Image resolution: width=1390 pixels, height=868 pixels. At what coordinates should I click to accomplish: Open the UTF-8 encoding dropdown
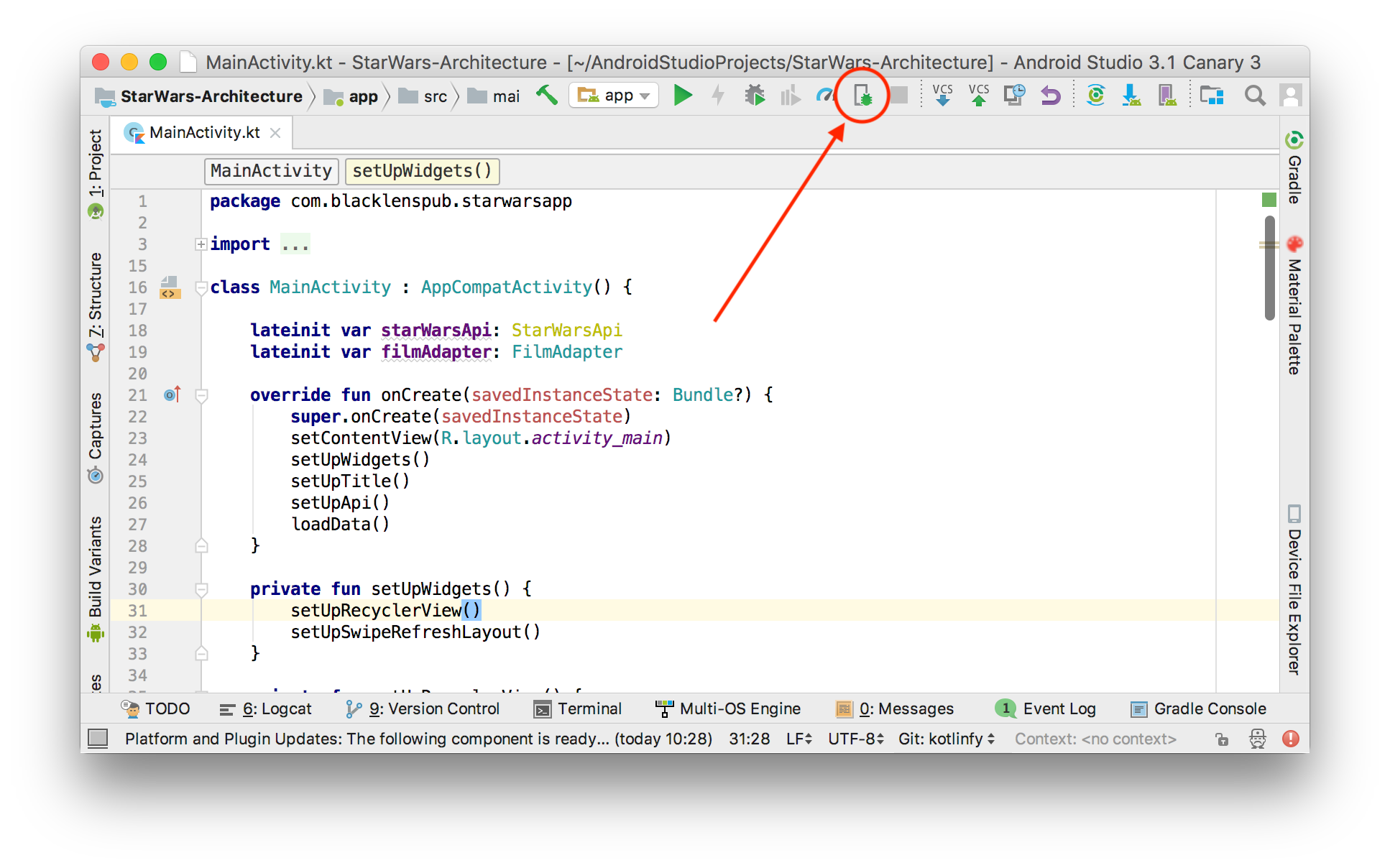click(x=855, y=739)
